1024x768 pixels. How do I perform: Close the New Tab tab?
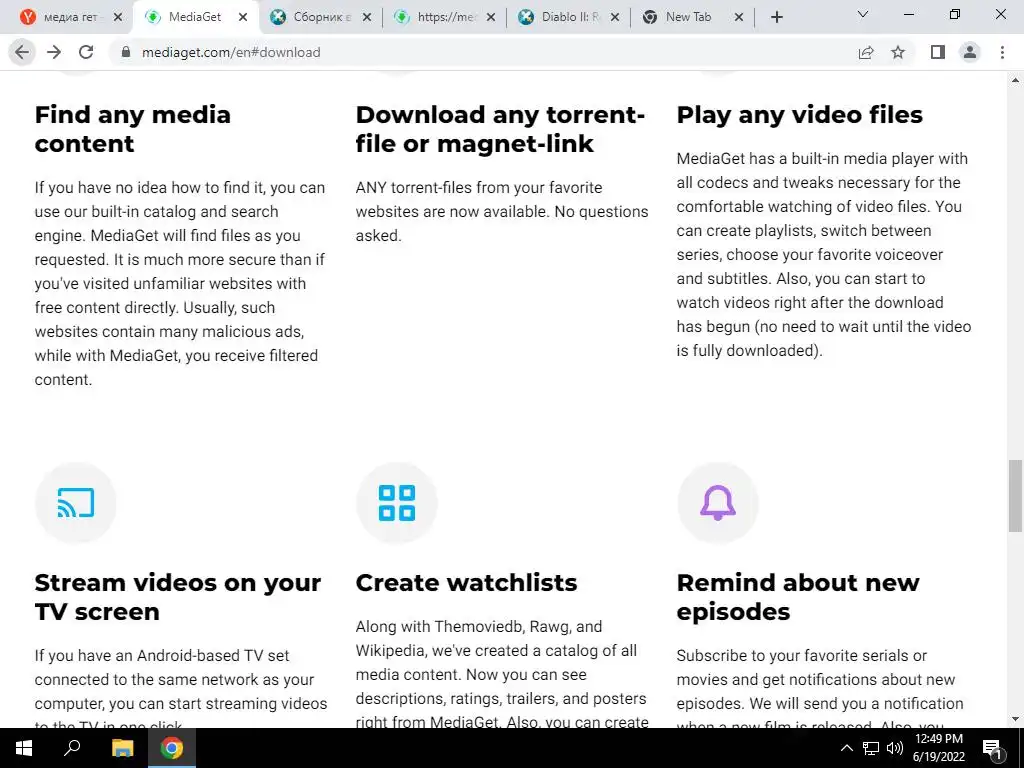(739, 17)
